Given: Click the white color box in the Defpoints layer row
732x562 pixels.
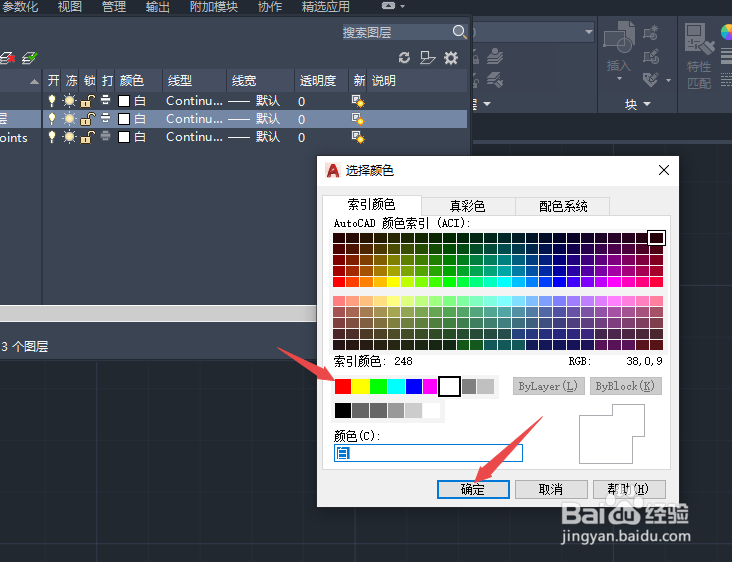Looking at the screenshot, I should point(124,137).
